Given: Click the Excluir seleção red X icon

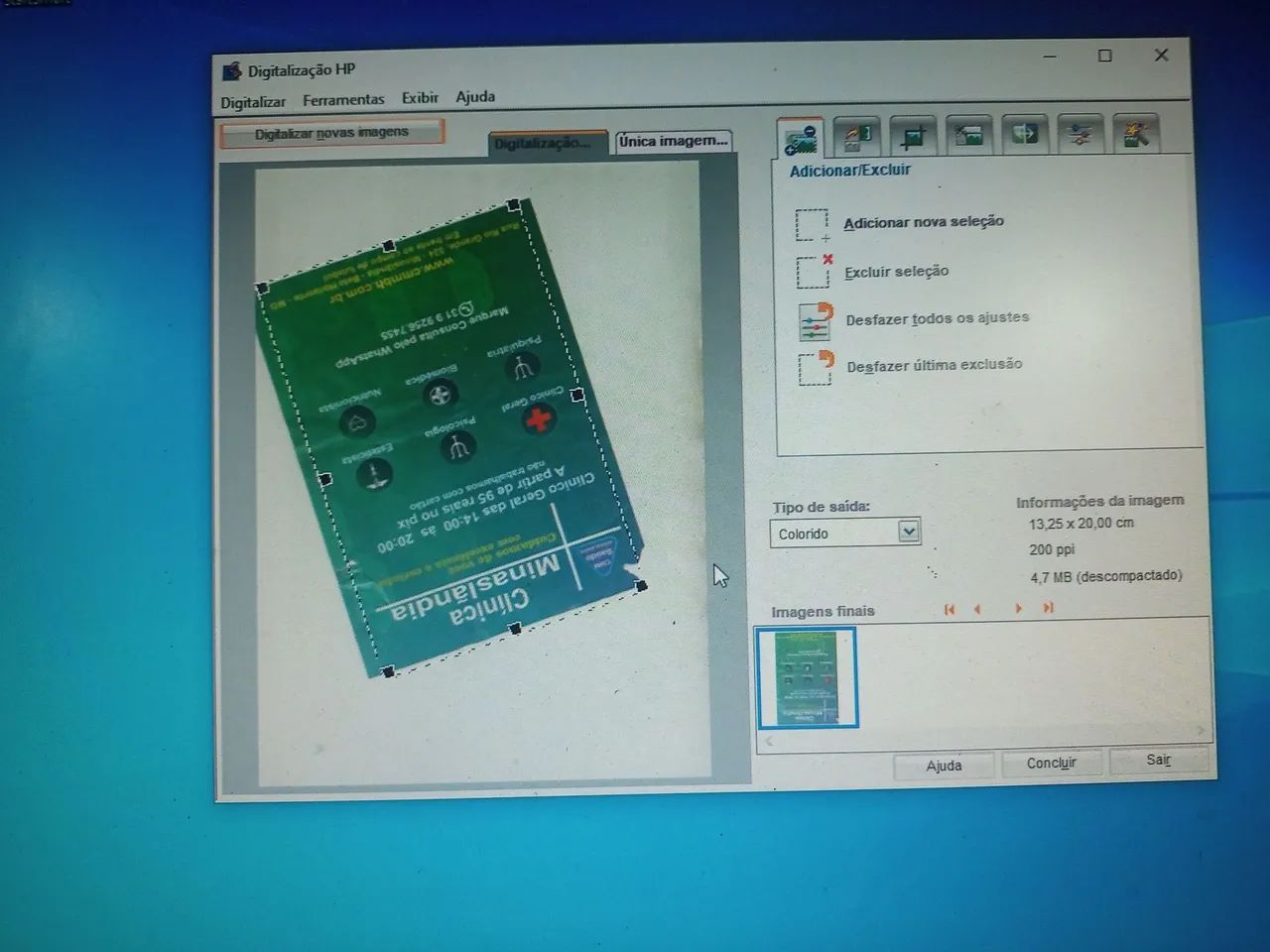Looking at the screenshot, I should click(x=815, y=272).
